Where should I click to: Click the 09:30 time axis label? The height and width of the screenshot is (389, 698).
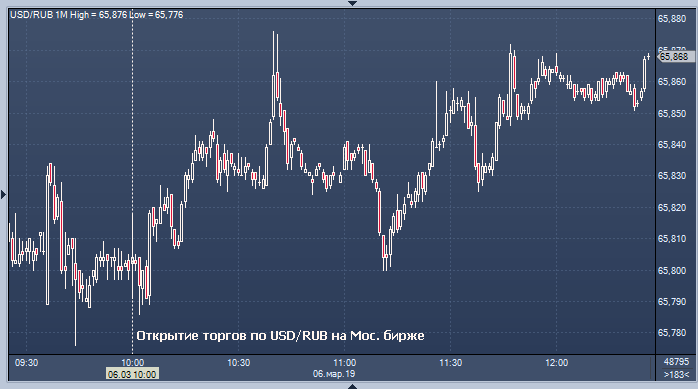[x=26, y=363]
